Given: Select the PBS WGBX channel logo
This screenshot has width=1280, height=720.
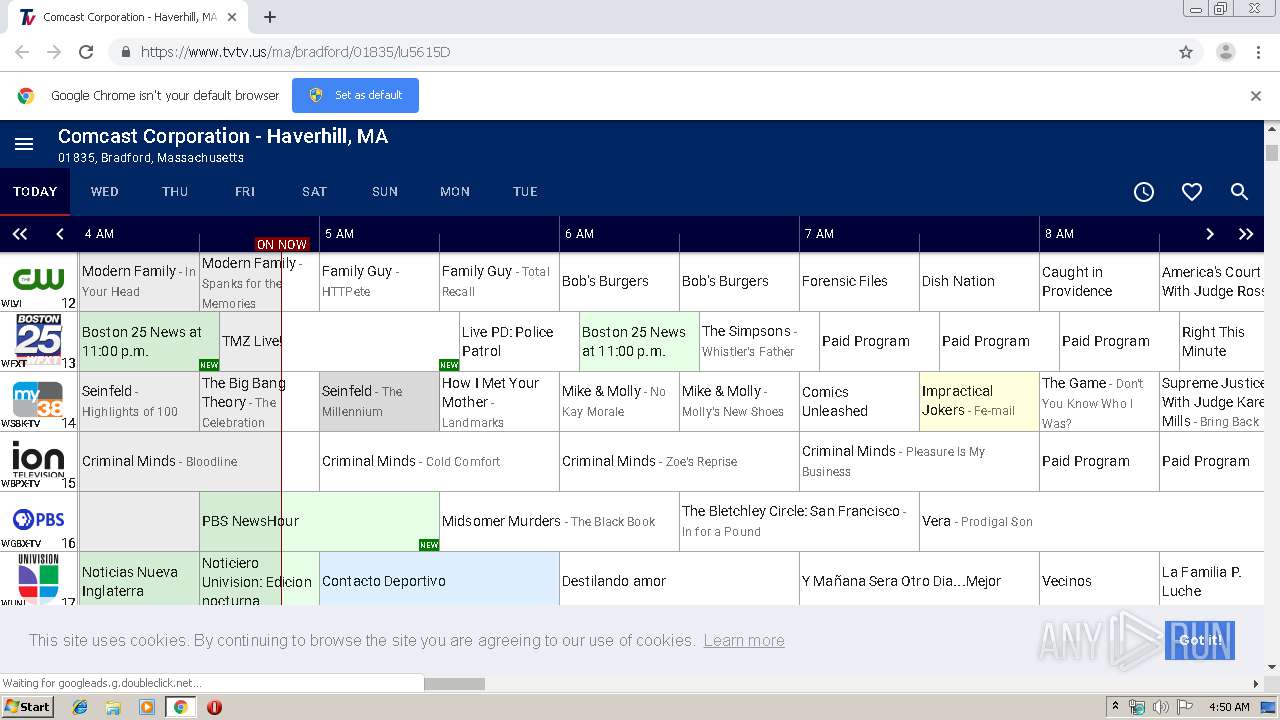Looking at the screenshot, I should pos(39,522).
